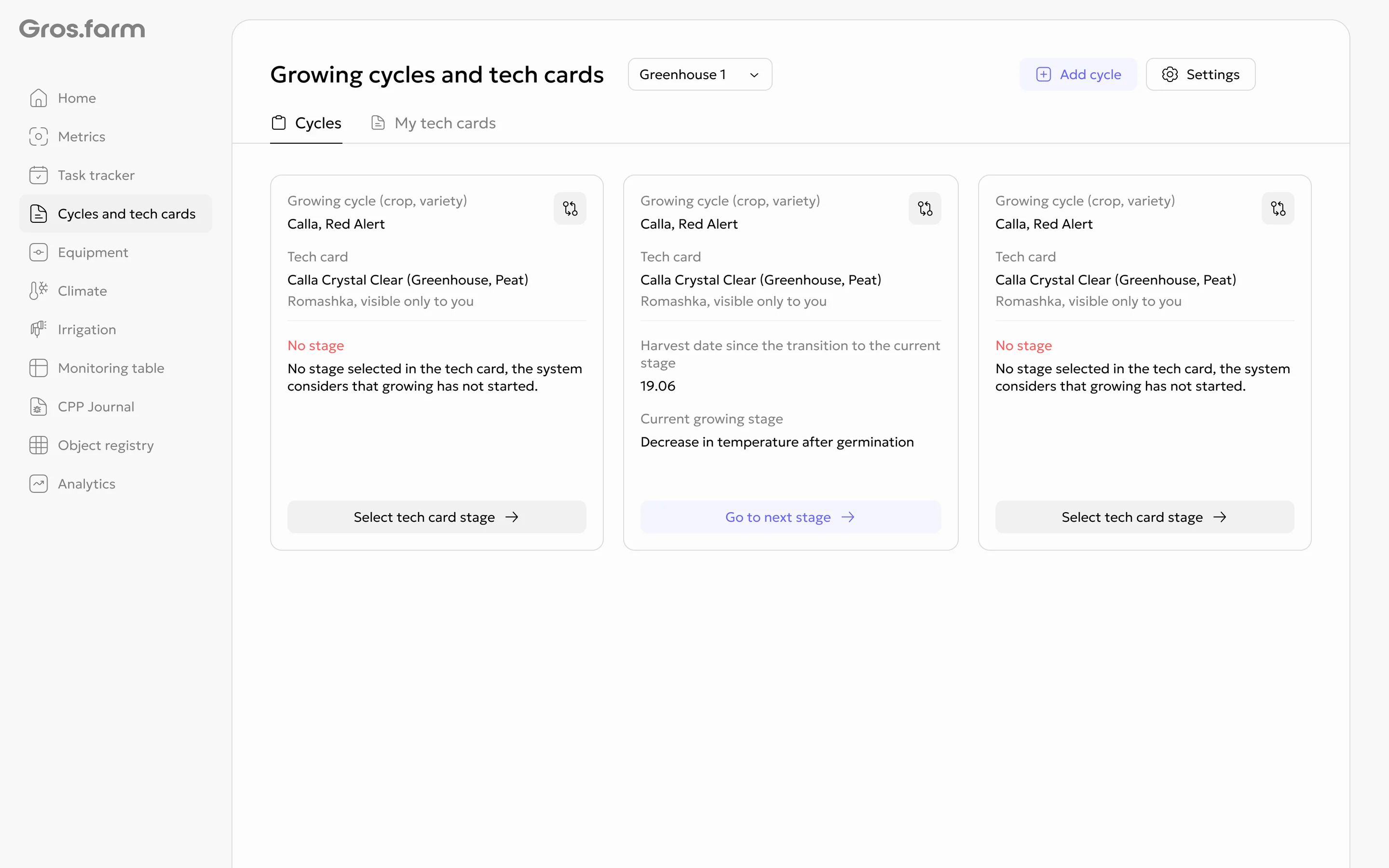Select tech card stage on third card
Viewport: 1389px width, 868px height.
point(1144,517)
